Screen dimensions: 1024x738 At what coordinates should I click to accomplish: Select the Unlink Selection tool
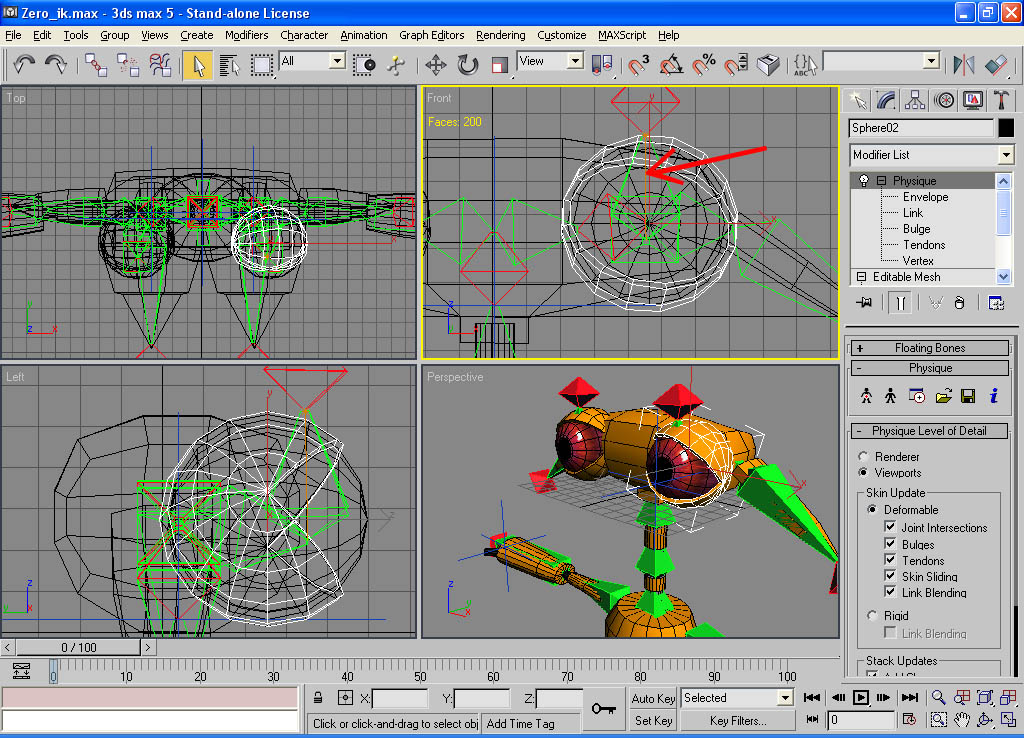[128, 65]
